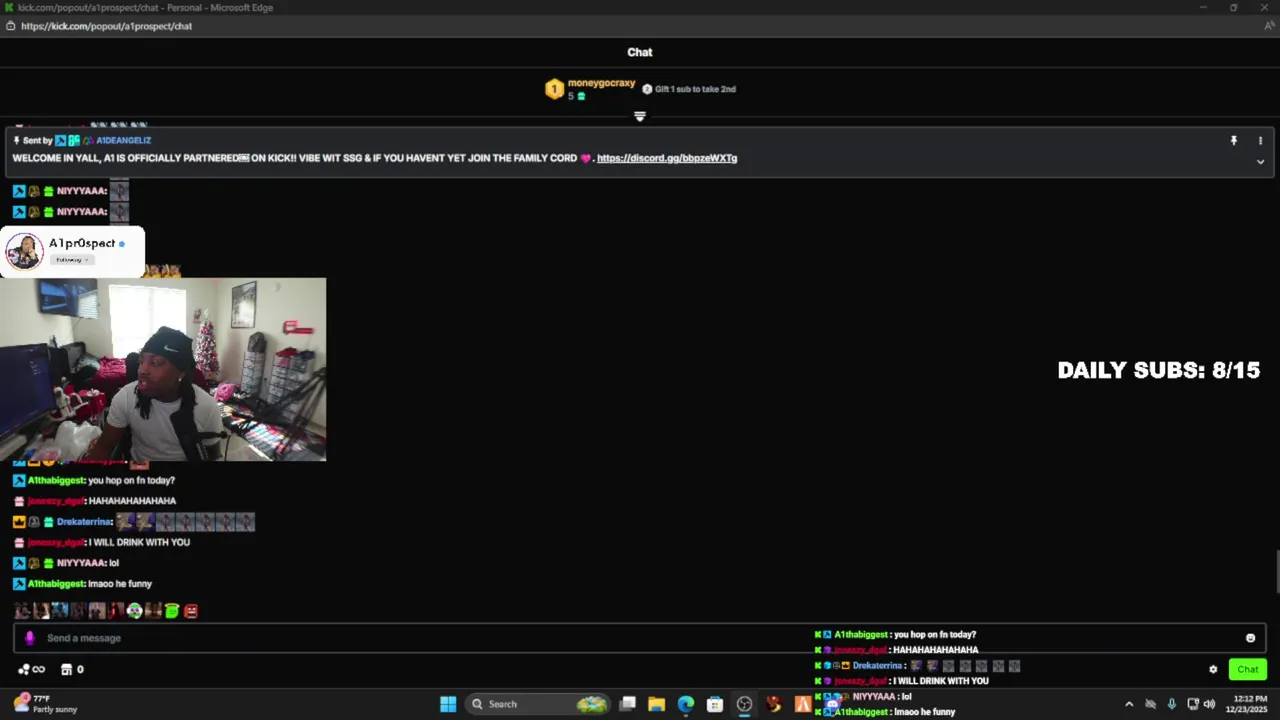Show hidden icons tray chevron

click(x=1129, y=704)
